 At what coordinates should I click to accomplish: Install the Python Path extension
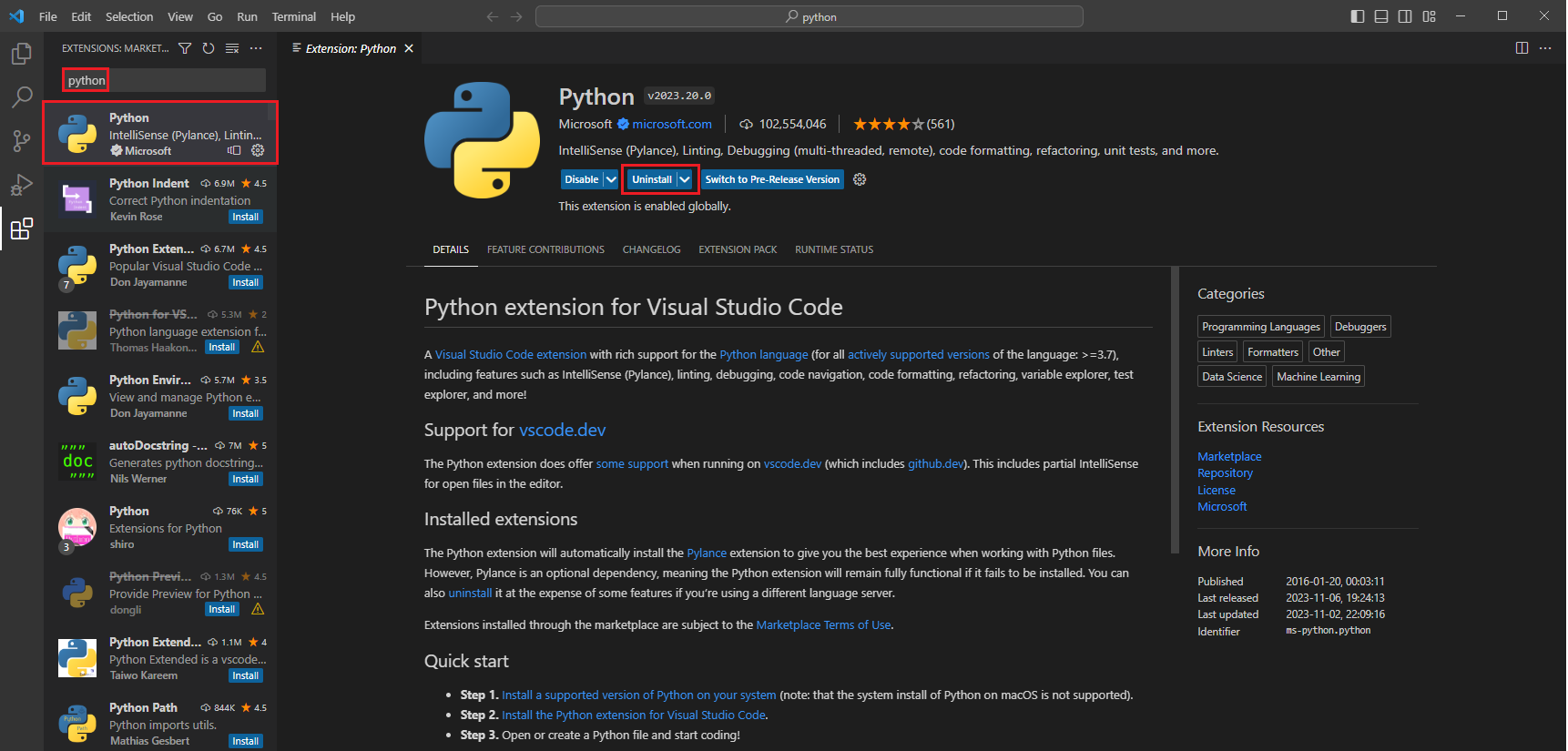(x=246, y=741)
